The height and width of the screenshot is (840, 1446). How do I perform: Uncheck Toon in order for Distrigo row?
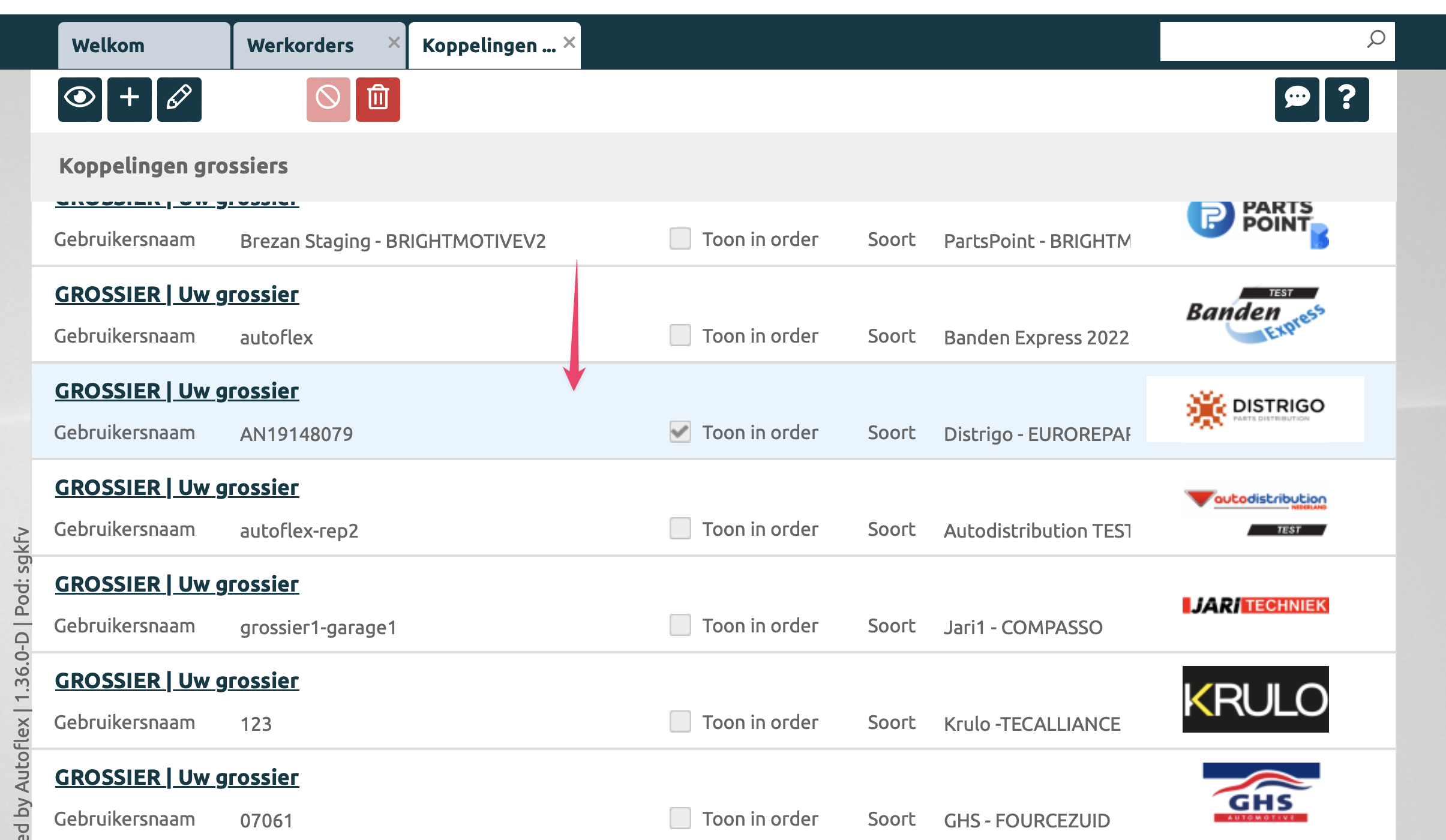680,432
